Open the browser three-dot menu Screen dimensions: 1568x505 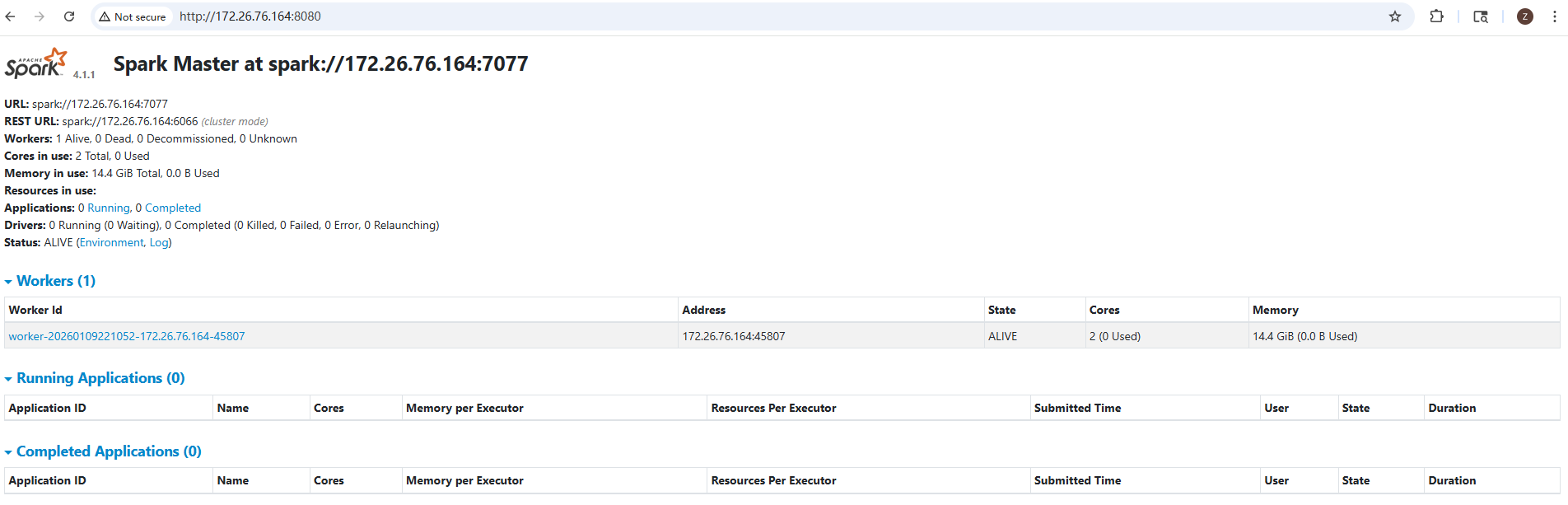[x=1554, y=16]
